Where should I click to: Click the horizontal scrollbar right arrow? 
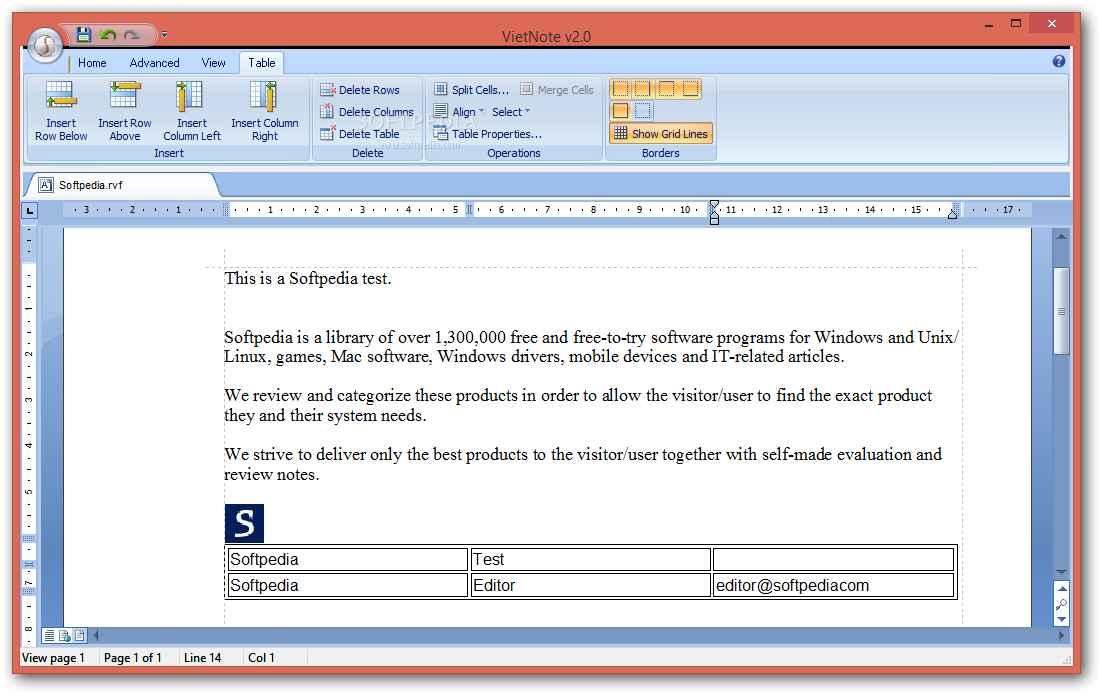1061,636
